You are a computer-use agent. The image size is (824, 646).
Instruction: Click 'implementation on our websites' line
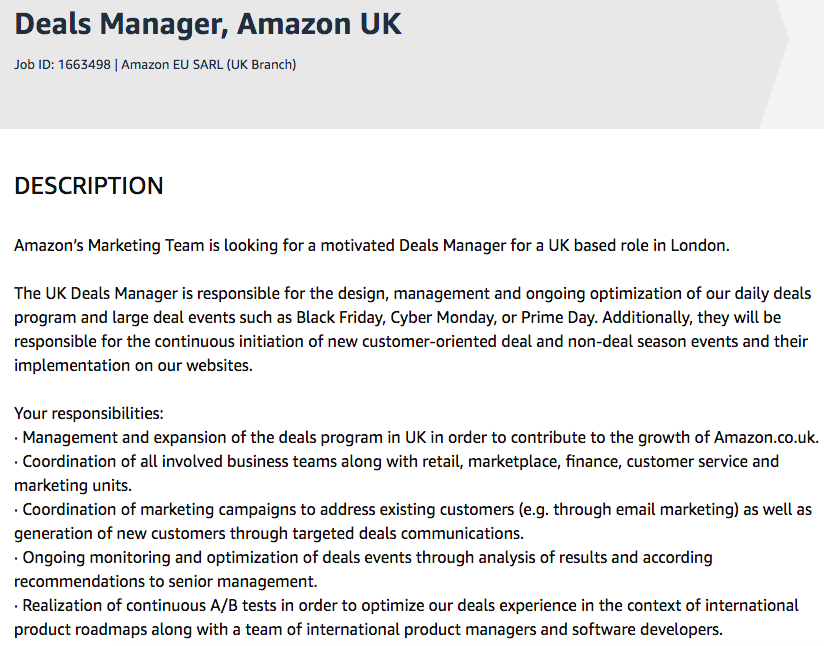(133, 365)
